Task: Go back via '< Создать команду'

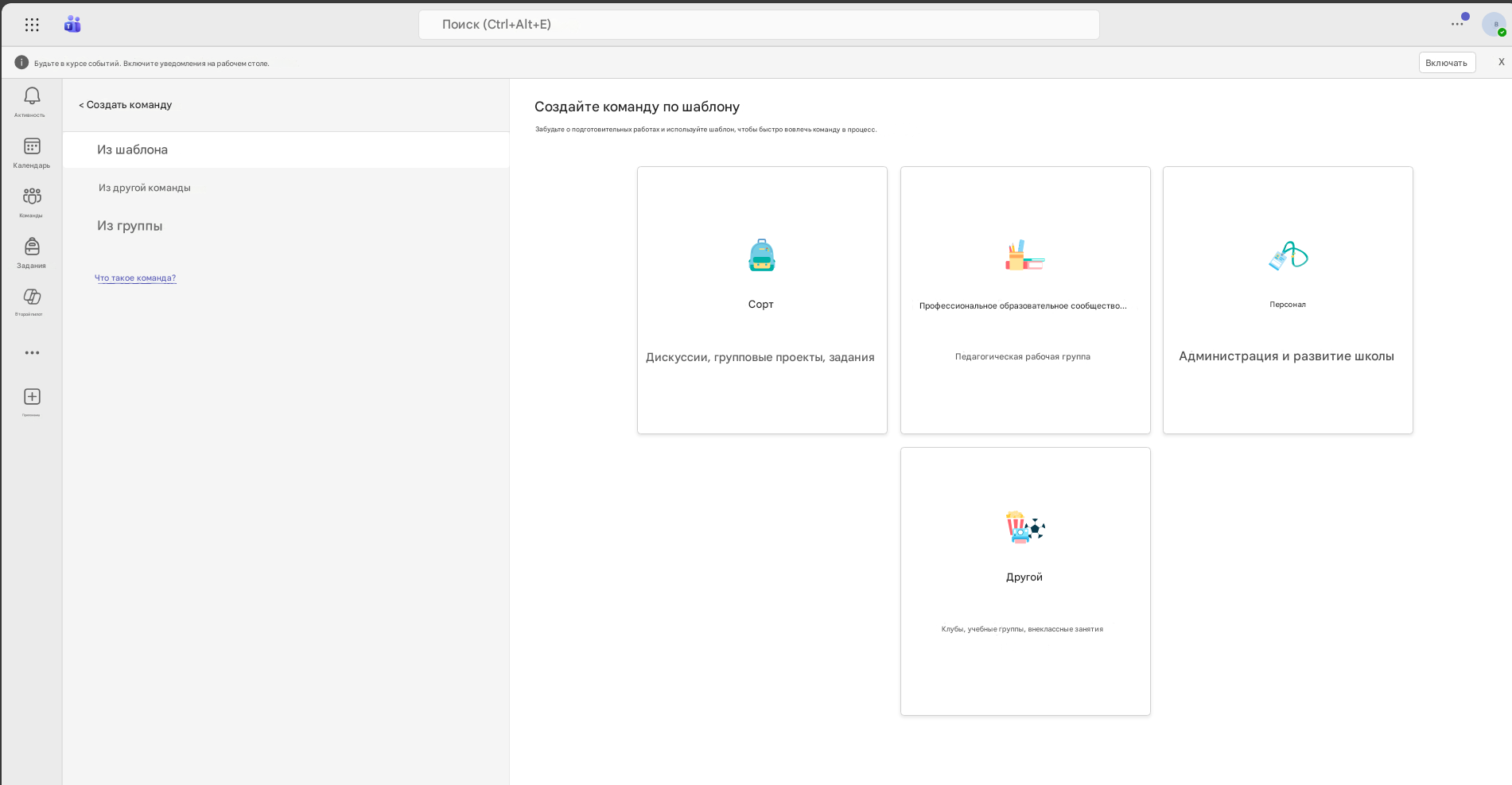Action: pyautogui.click(x=126, y=105)
